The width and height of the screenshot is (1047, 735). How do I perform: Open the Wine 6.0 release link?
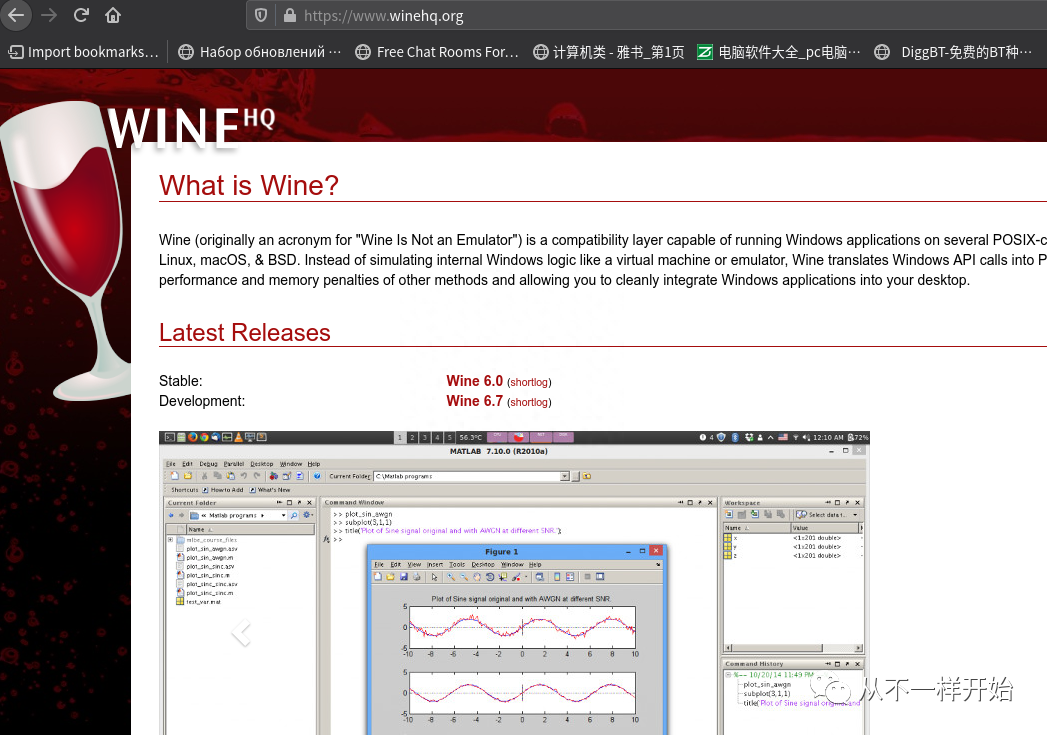(474, 381)
